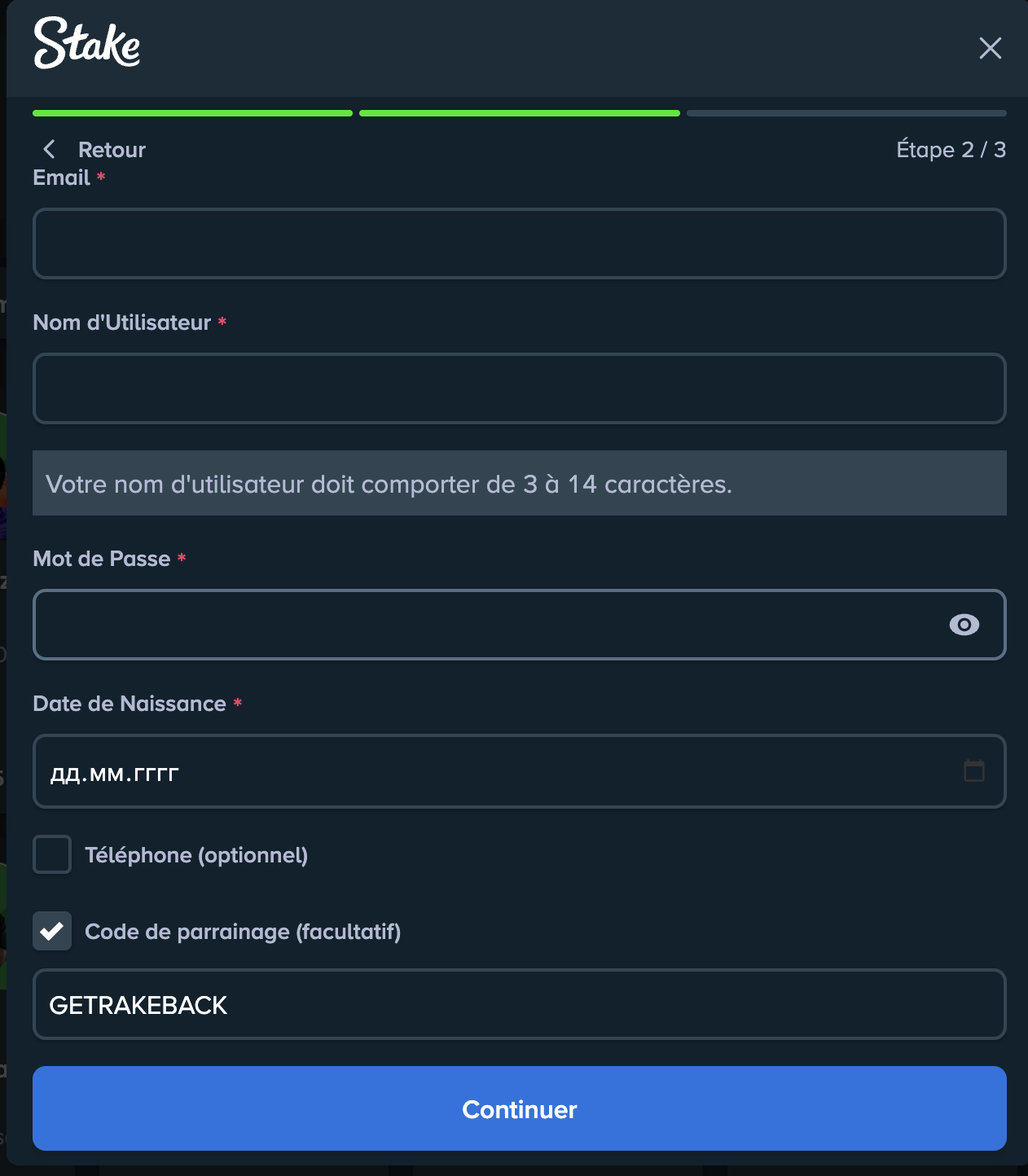
Task: Click the Étape 2 / 3 label
Action: (951, 149)
